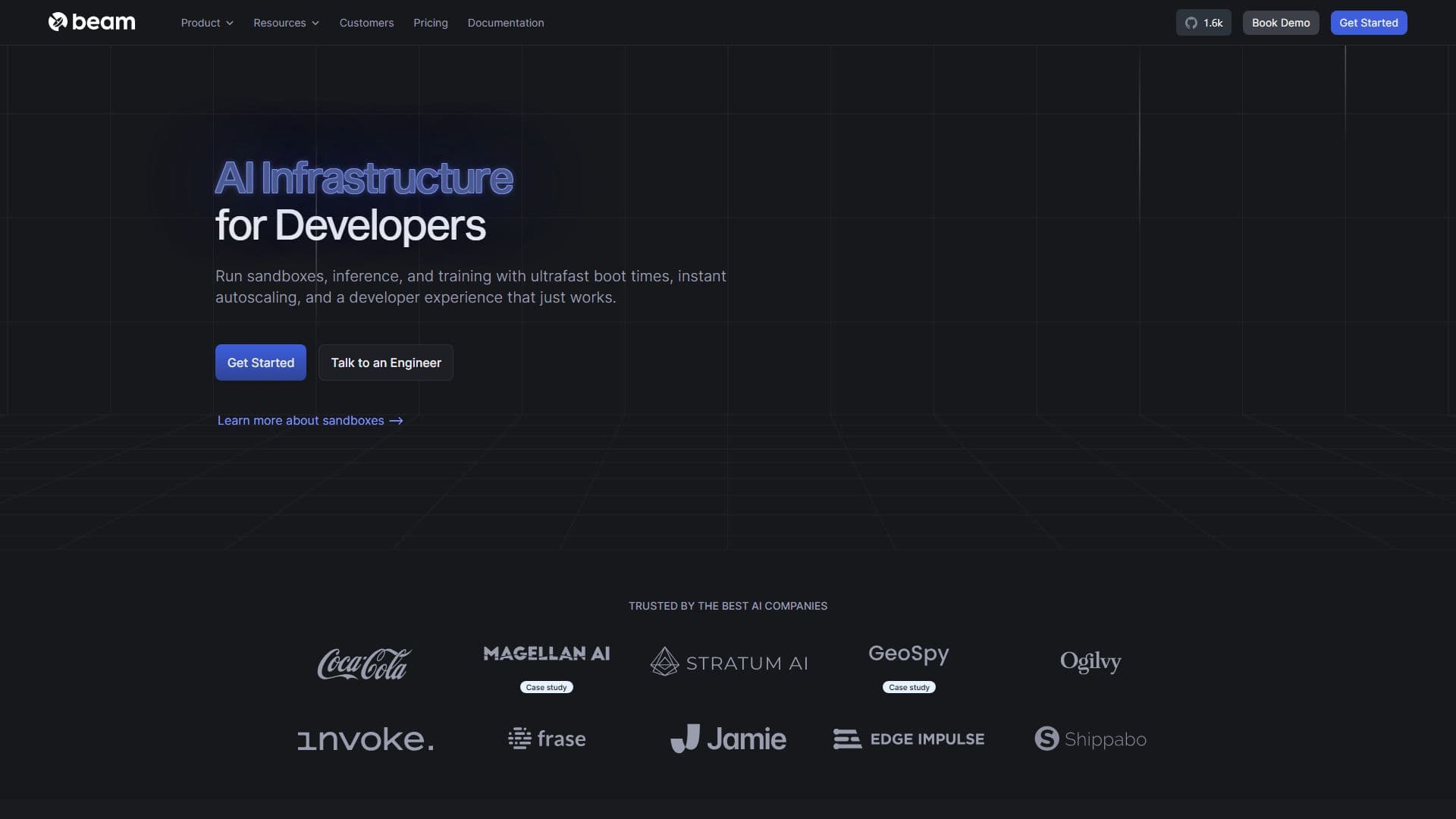Click the AI Infrastructure heading text
Image resolution: width=1456 pixels, height=819 pixels.
pyautogui.click(x=364, y=178)
